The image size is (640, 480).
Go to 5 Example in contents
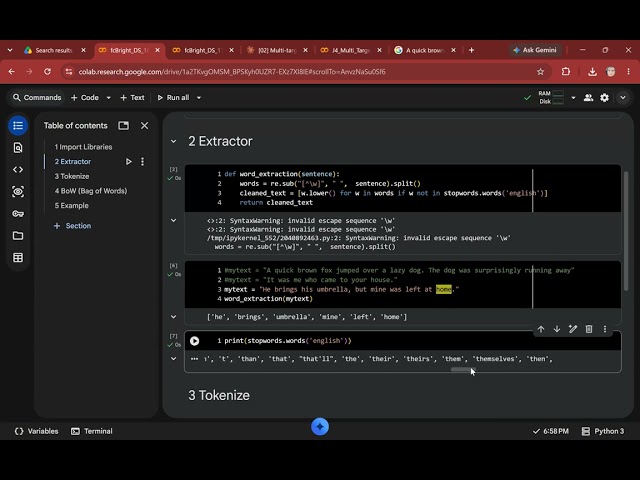pyautogui.click(x=71, y=206)
